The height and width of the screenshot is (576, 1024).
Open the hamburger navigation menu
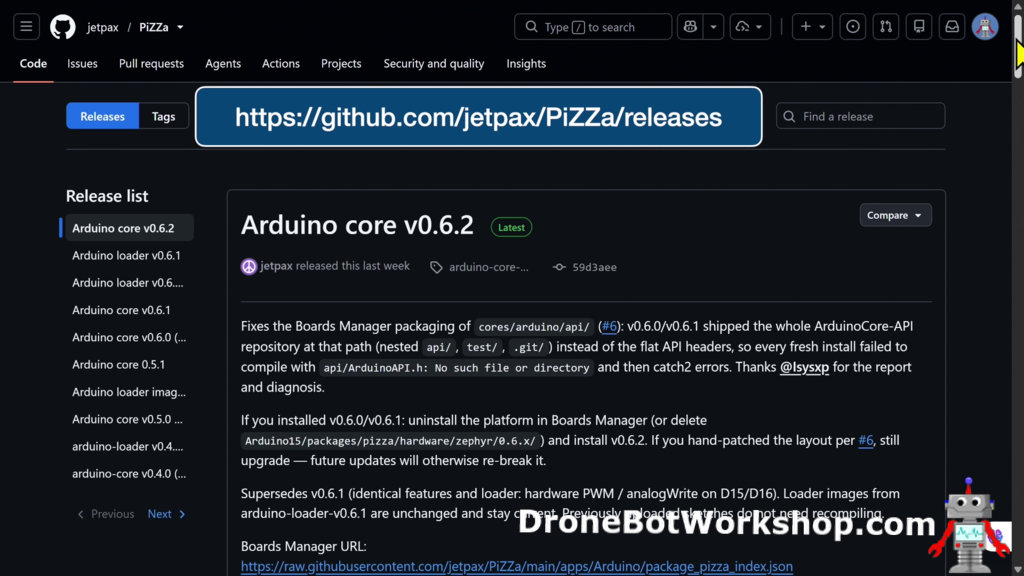(x=26, y=27)
